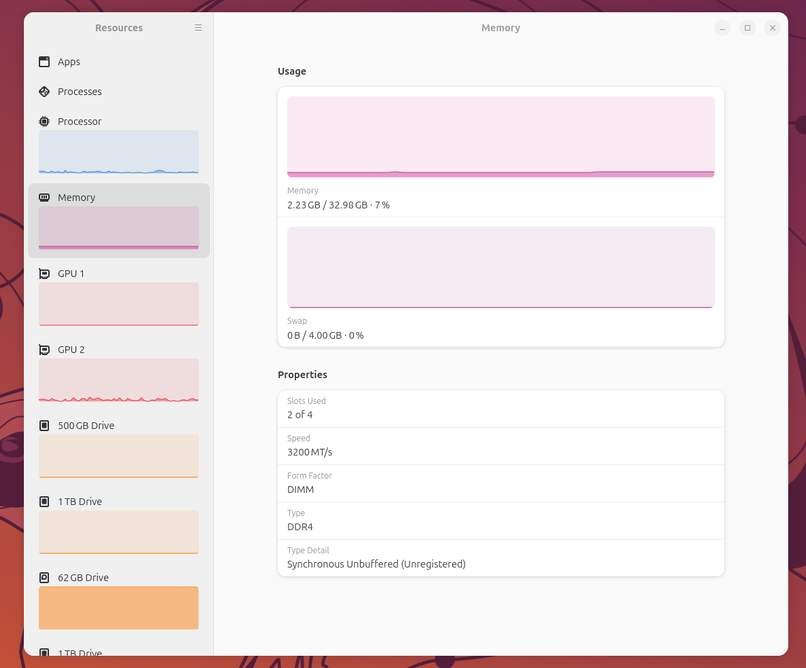Click the Properties section heading
The width and height of the screenshot is (806, 668).
[302, 375]
